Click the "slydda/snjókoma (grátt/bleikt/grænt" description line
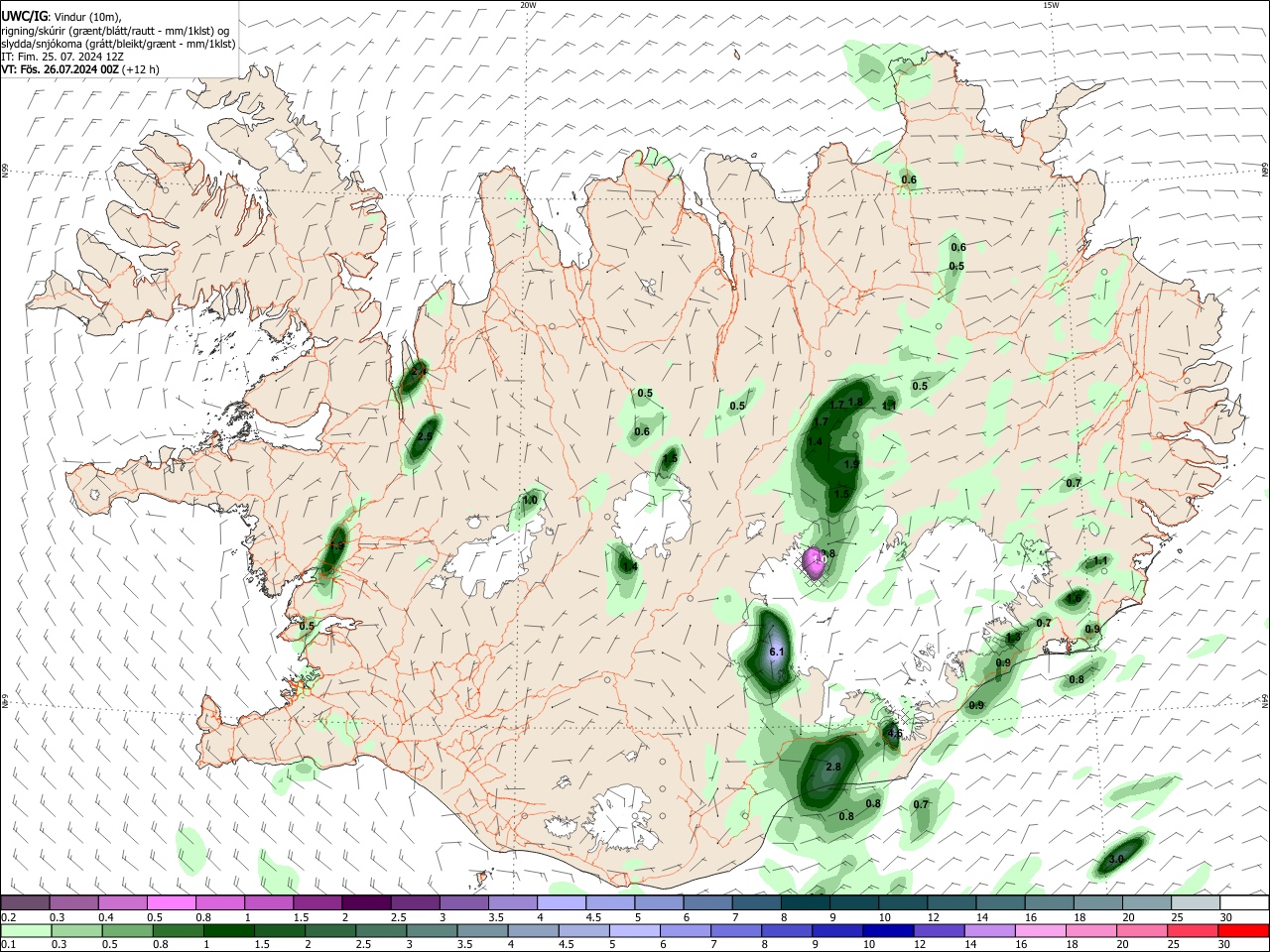Viewport: 1270px width, 952px height. pos(118,44)
